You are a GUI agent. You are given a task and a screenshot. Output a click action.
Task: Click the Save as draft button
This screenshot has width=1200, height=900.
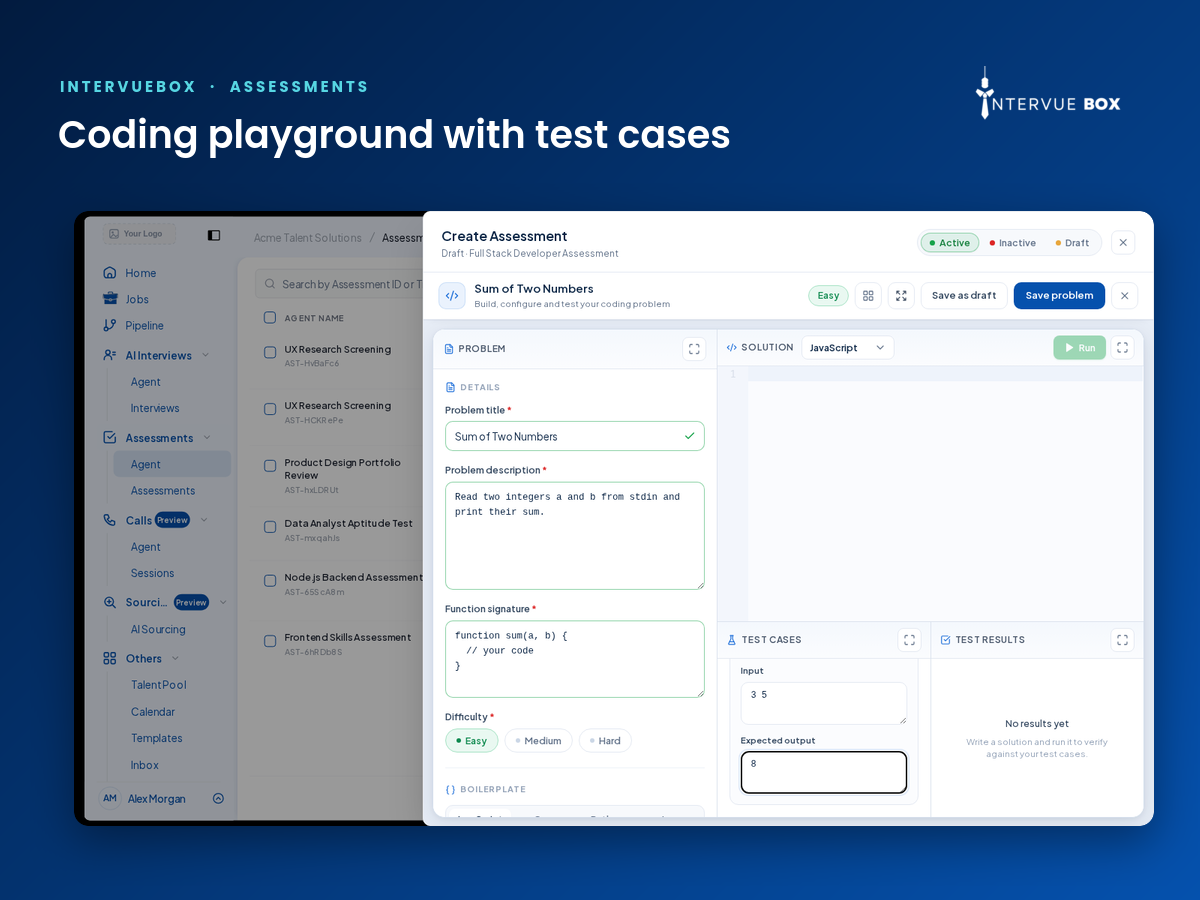tap(964, 296)
